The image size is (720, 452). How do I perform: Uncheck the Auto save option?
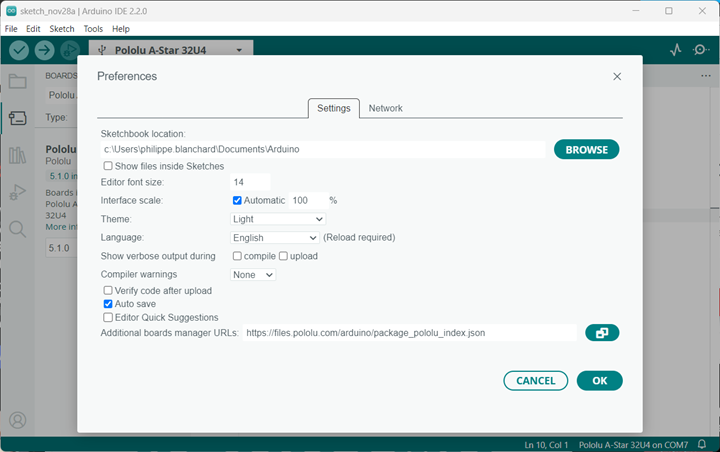tap(108, 303)
